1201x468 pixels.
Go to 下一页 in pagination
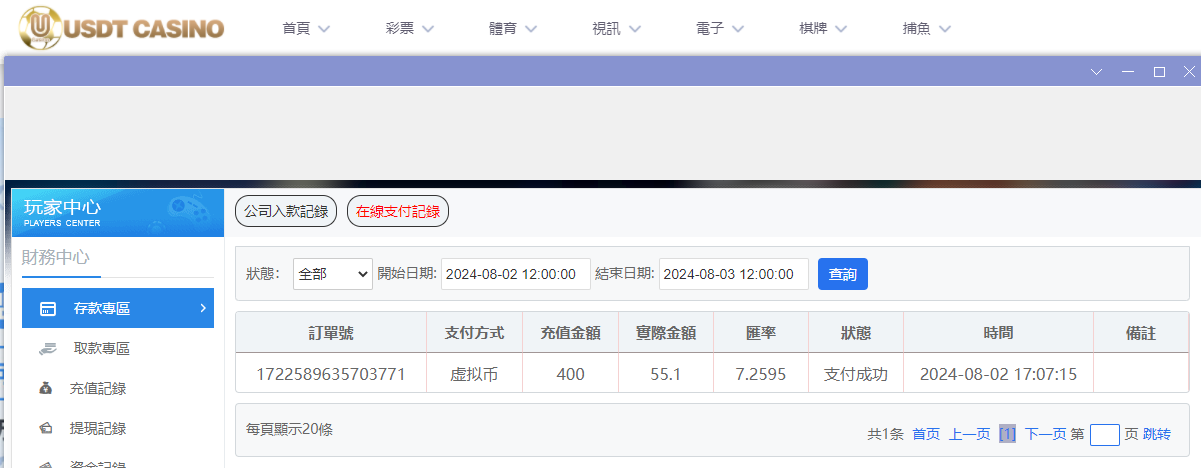1045,434
